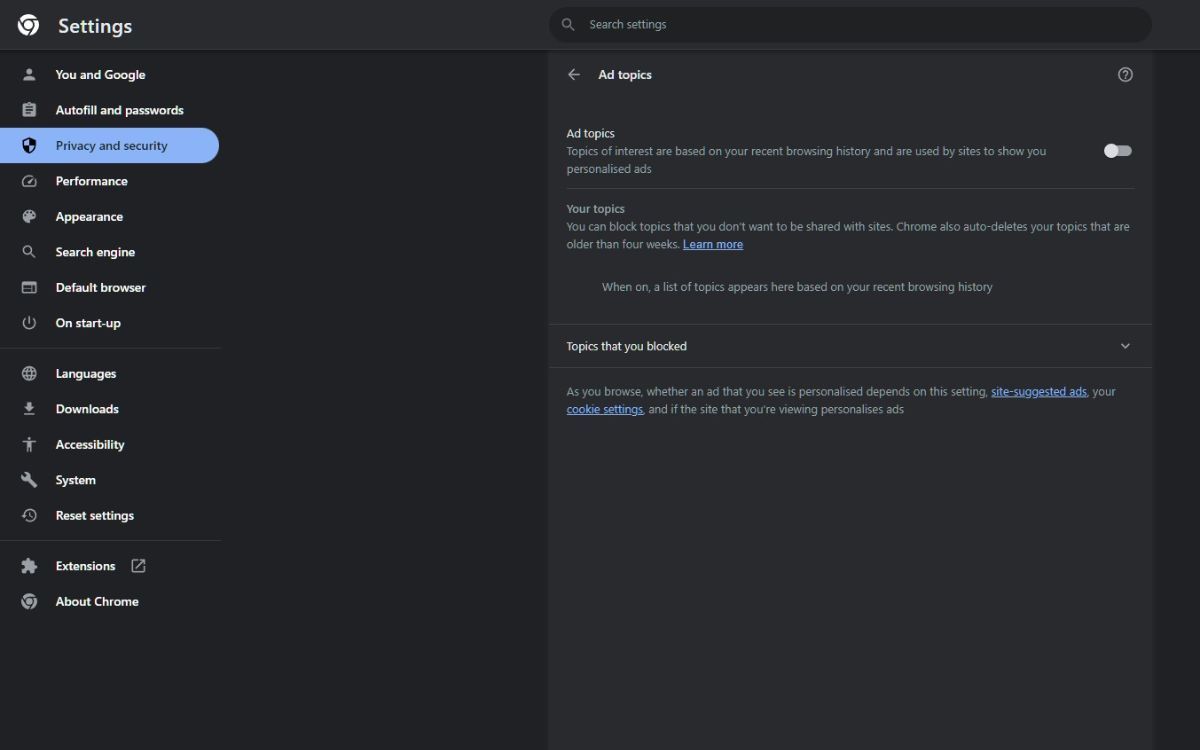Open Appearance via its paintbrush icon

point(29,216)
